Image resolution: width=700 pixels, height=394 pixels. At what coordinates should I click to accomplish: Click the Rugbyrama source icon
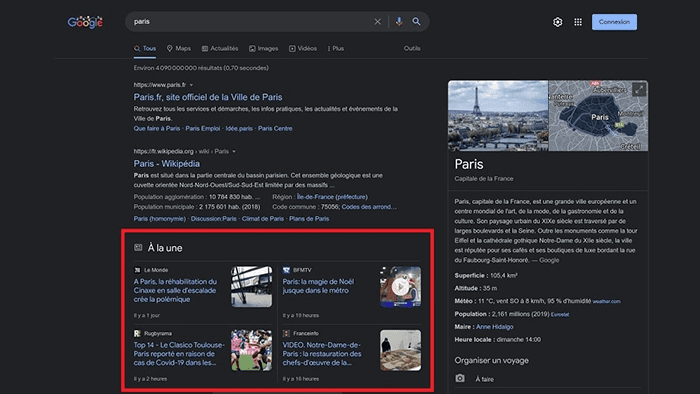point(137,333)
